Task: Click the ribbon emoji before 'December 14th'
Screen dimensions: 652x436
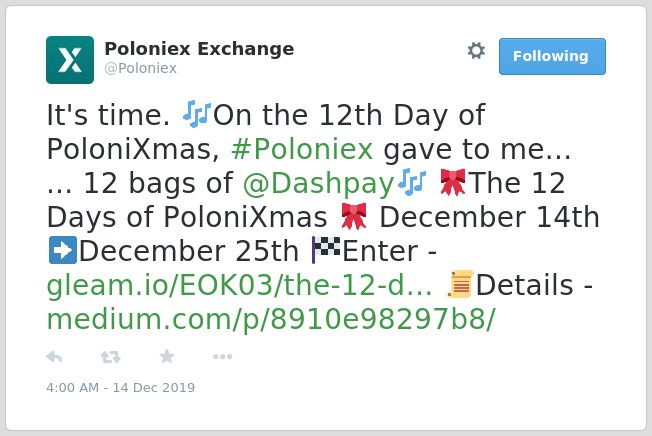Action: (x=354, y=216)
